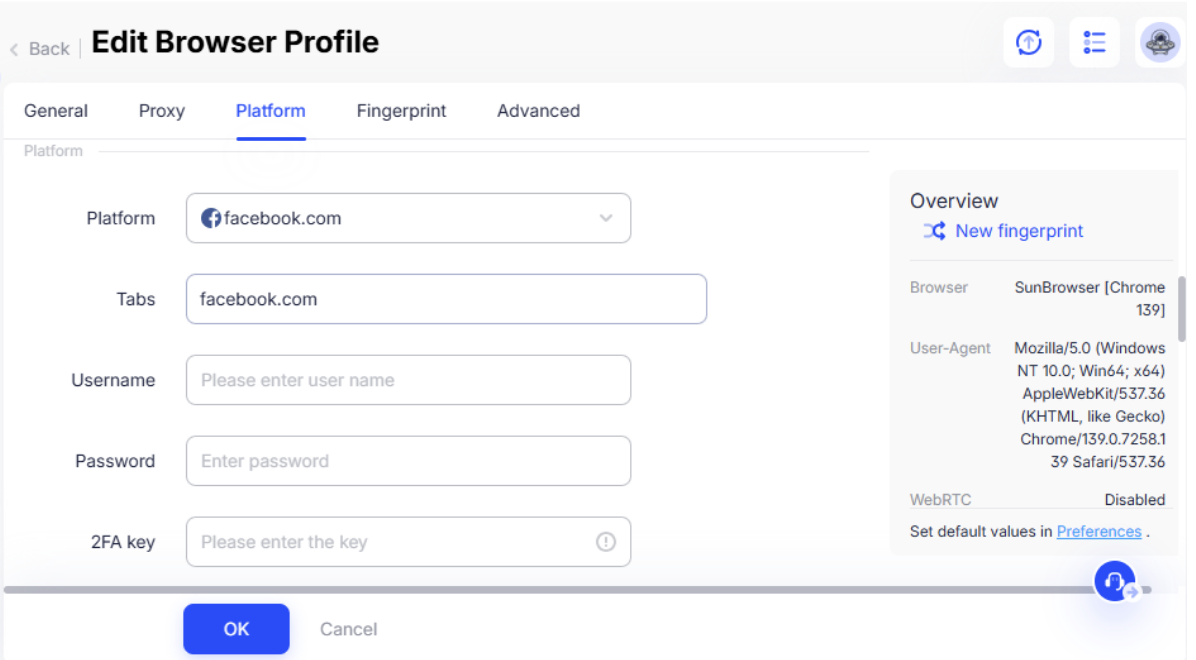
Task: Switch to the General tab
Action: tap(56, 111)
